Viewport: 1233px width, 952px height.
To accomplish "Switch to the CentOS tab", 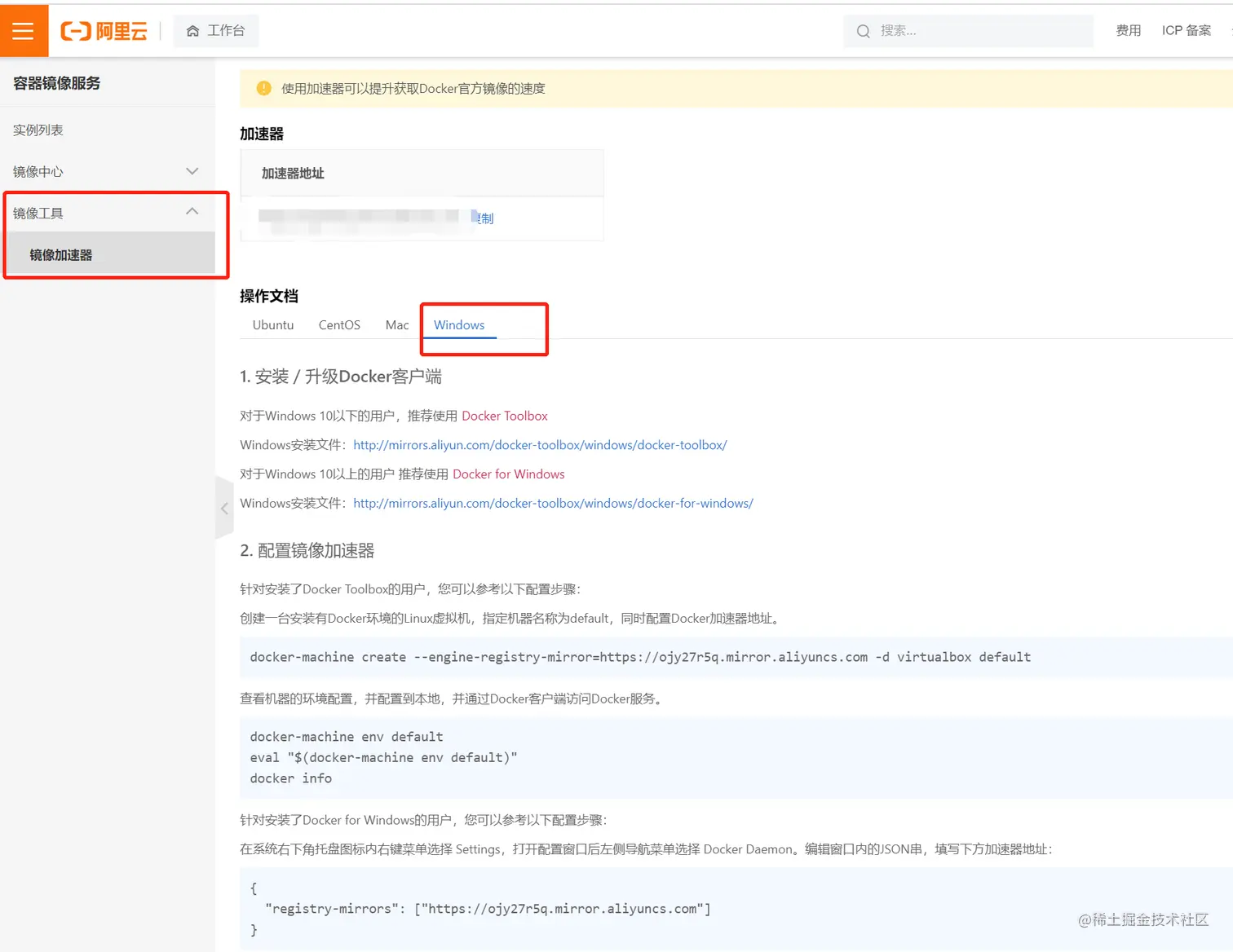I will tap(339, 325).
